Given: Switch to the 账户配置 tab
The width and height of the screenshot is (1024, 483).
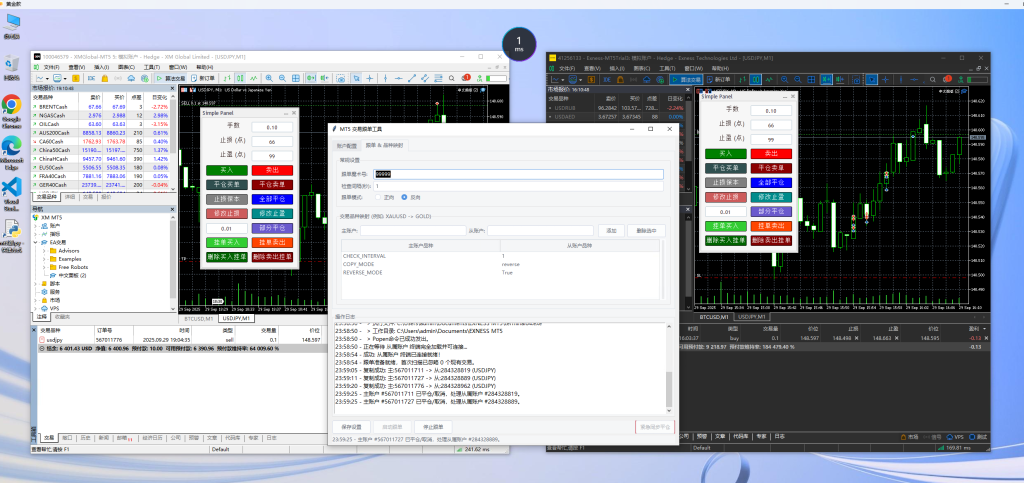Looking at the screenshot, I should point(346,146).
